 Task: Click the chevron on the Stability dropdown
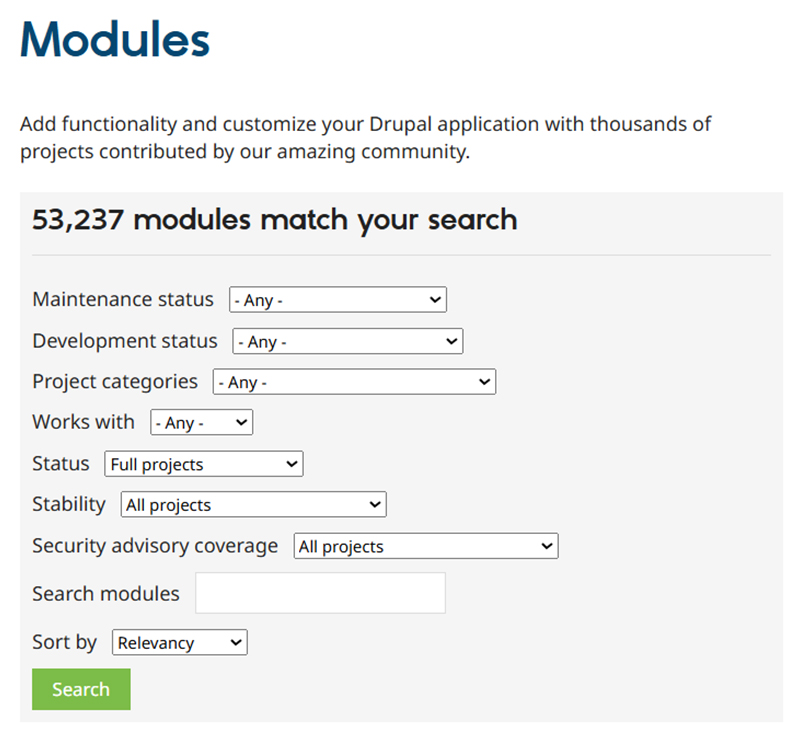point(374,504)
